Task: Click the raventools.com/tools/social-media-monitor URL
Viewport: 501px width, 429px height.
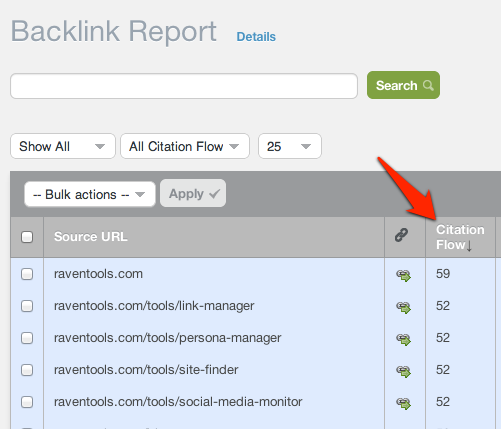Action: coord(178,402)
